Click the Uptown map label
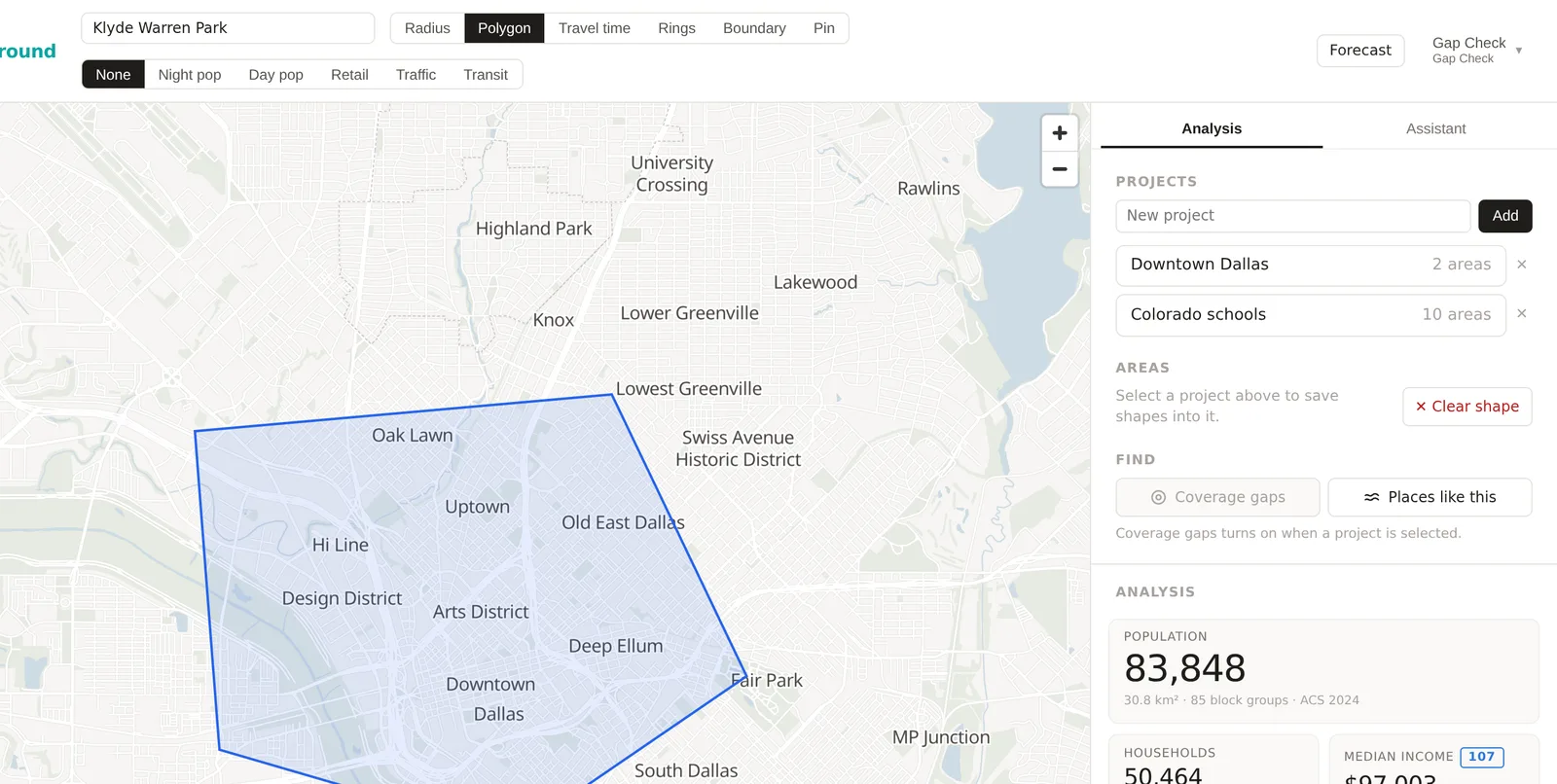 (x=477, y=507)
